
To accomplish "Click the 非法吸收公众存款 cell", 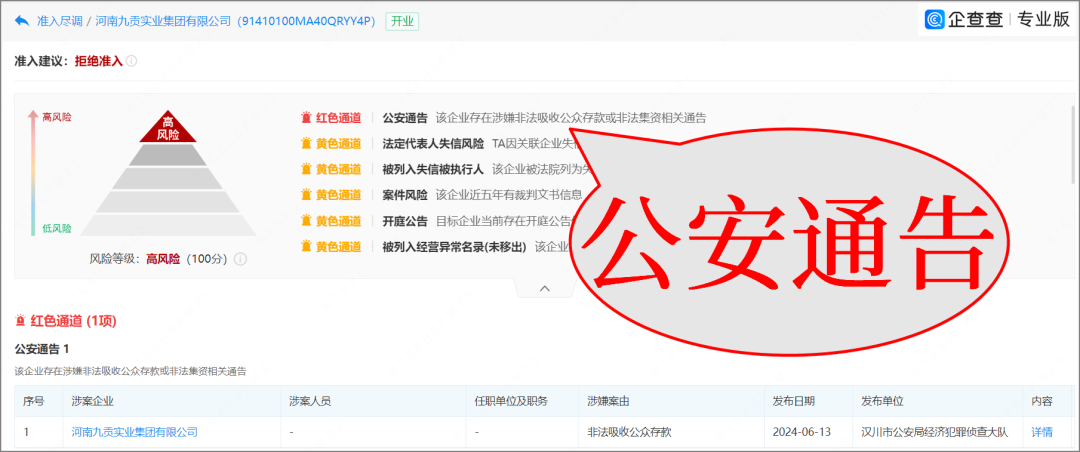I will [629, 432].
